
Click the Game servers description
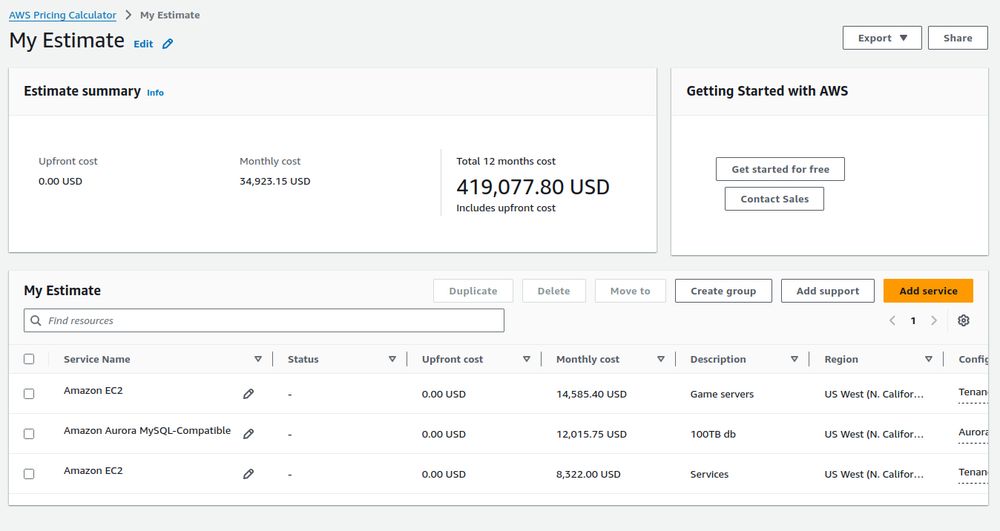(x=722, y=394)
